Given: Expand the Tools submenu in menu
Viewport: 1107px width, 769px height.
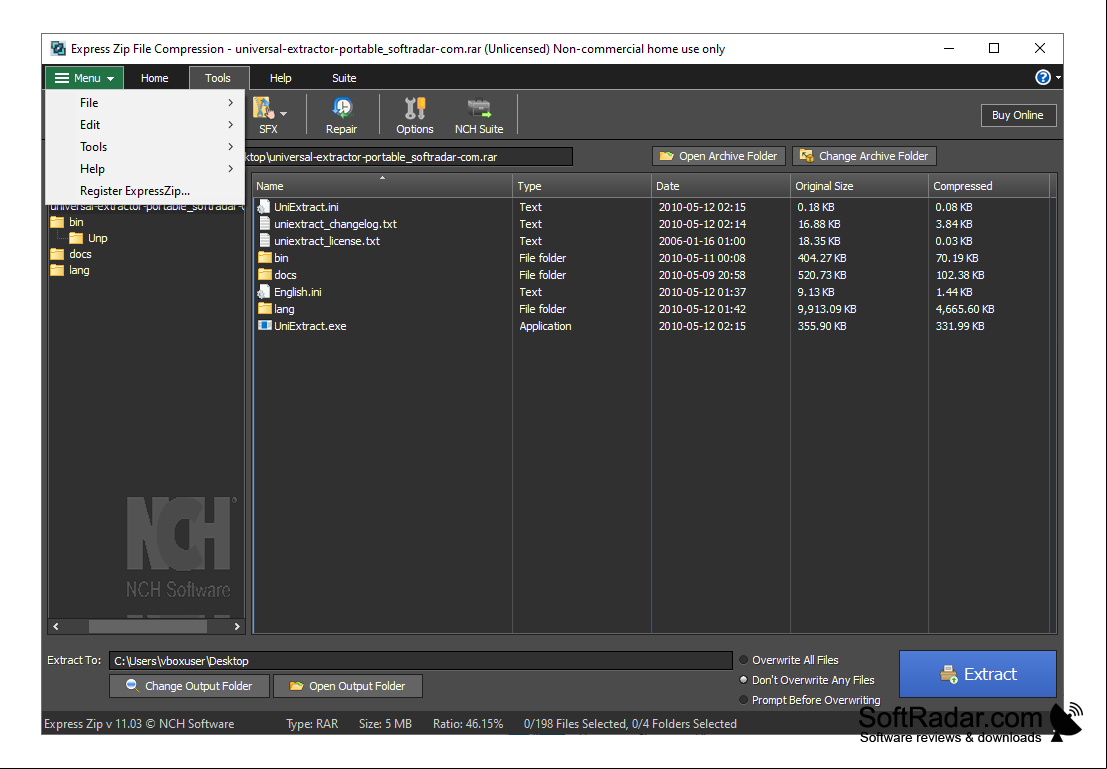Looking at the screenshot, I should coord(145,147).
